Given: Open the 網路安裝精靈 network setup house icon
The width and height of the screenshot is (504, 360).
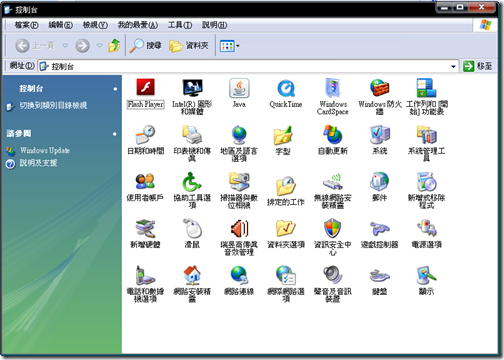Looking at the screenshot, I should [x=192, y=275].
